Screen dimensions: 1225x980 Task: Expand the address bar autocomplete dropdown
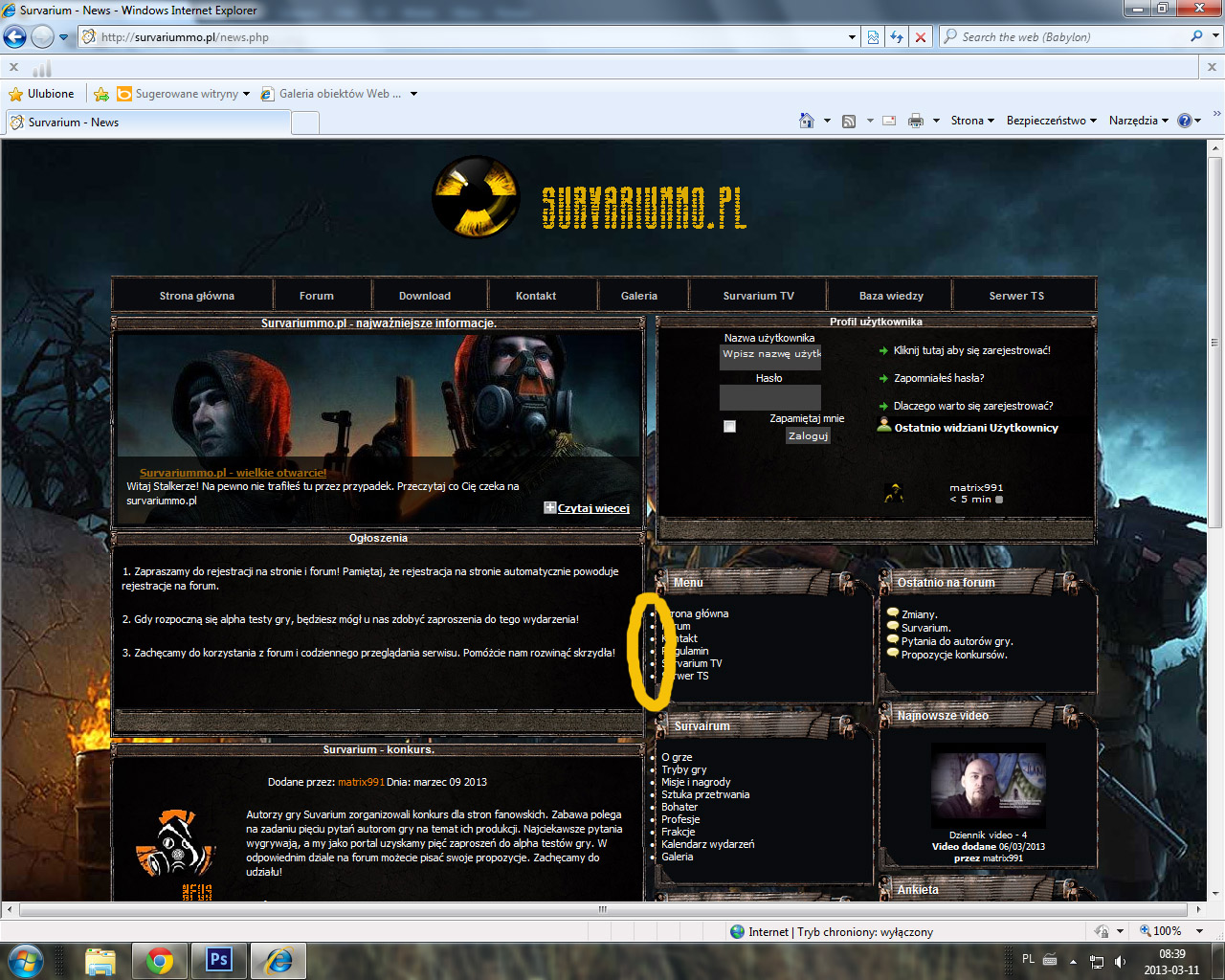click(x=852, y=37)
